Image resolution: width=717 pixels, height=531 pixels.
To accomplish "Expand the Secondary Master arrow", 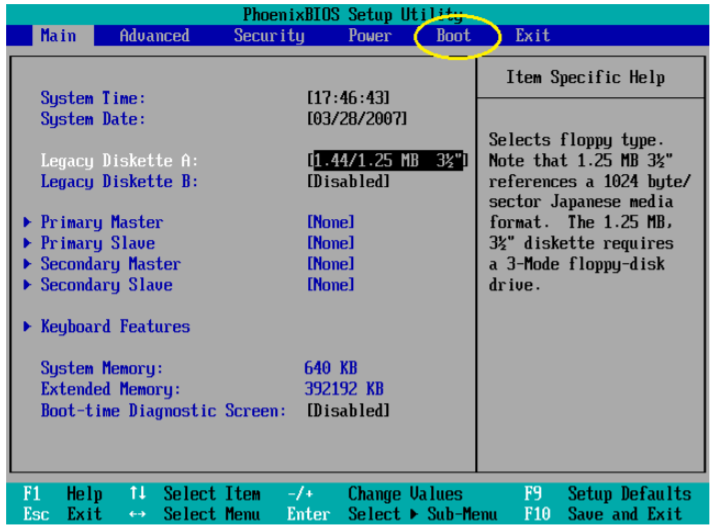I will click(x=27, y=264).
